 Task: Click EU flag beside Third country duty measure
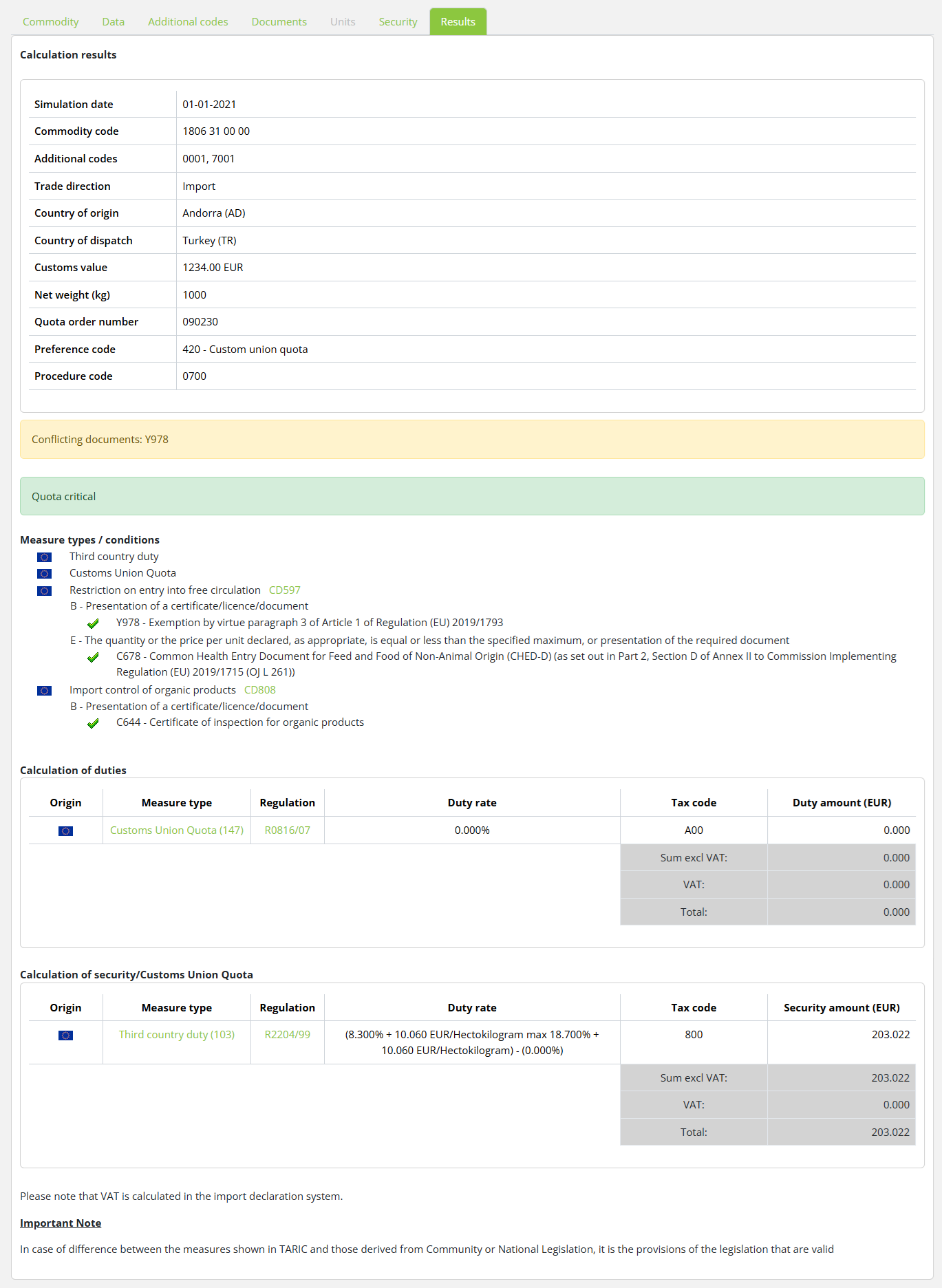click(x=44, y=557)
